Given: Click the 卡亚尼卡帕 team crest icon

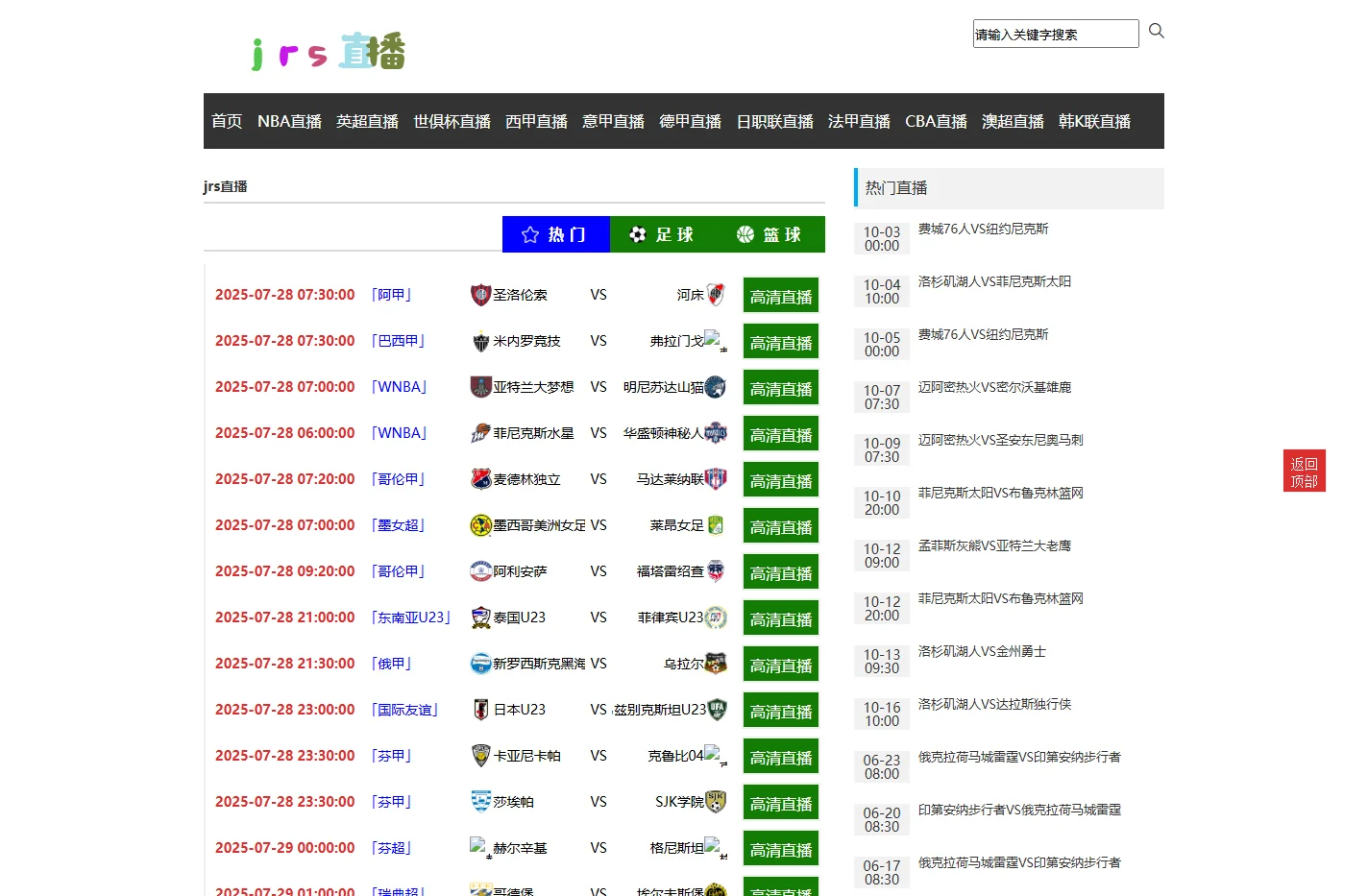Looking at the screenshot, I should (480, 756).
